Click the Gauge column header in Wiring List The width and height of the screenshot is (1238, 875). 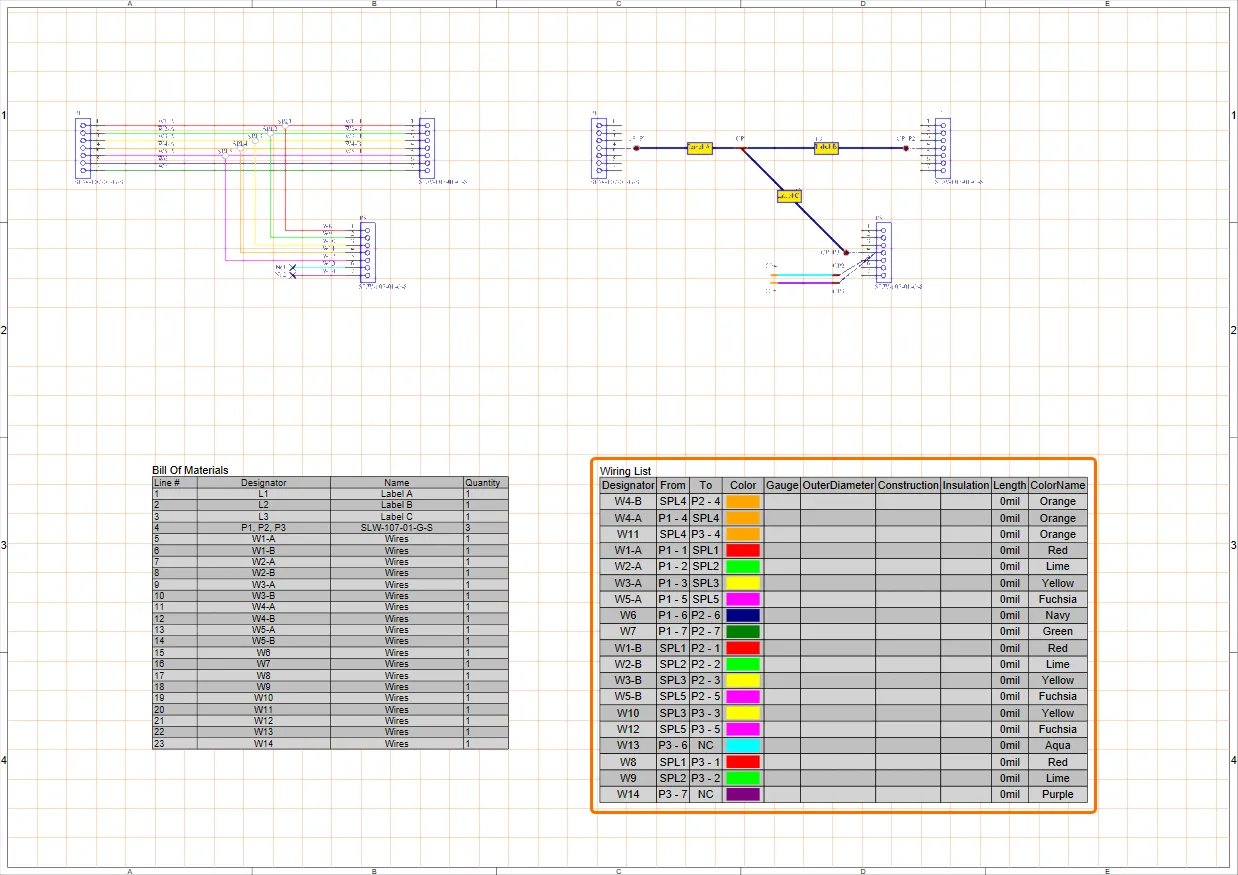(x=782, y=485)
